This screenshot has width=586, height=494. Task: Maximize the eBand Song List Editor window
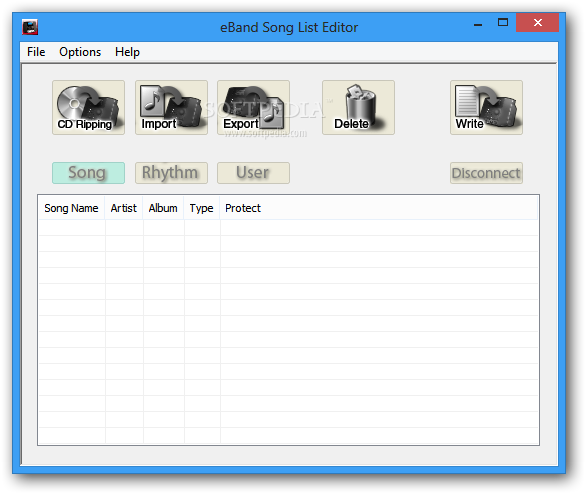point(503,23)
